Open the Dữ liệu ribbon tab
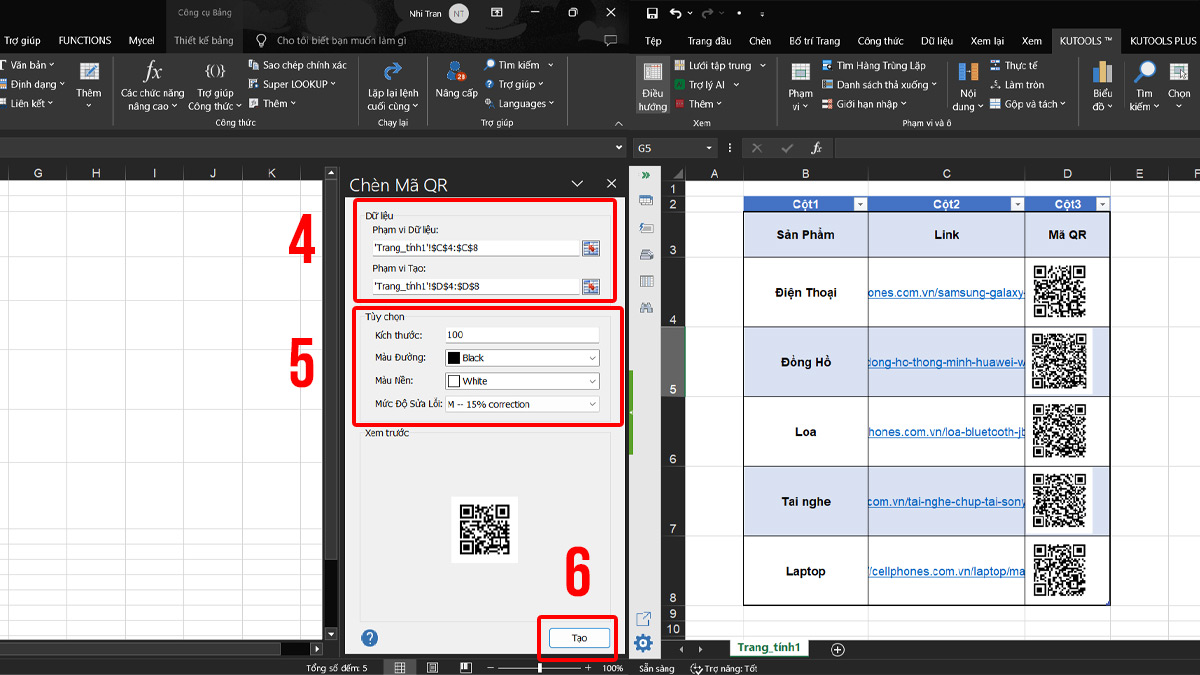Viewport: 1200px width, 675px height. tap(936, 41)
